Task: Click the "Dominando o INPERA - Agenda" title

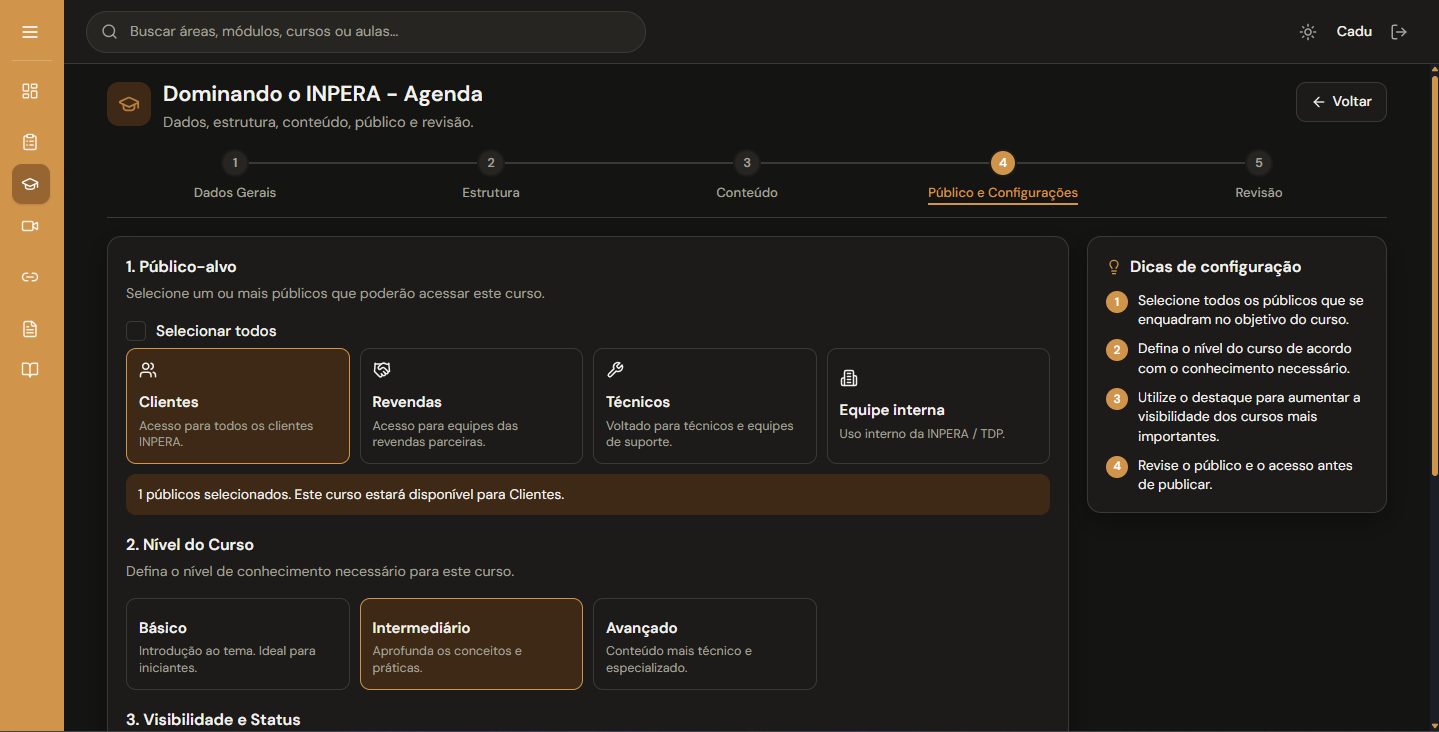Action: click(x=323, y=94)
